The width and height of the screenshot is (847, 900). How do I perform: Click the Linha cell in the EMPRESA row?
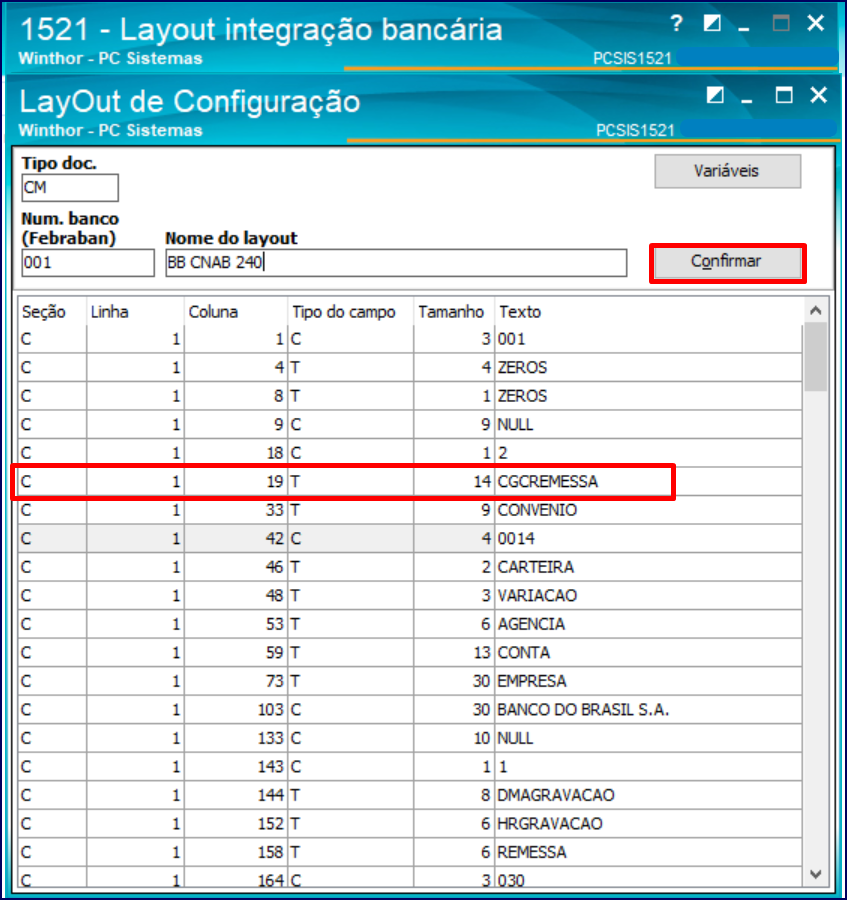(x=135, y=681)
